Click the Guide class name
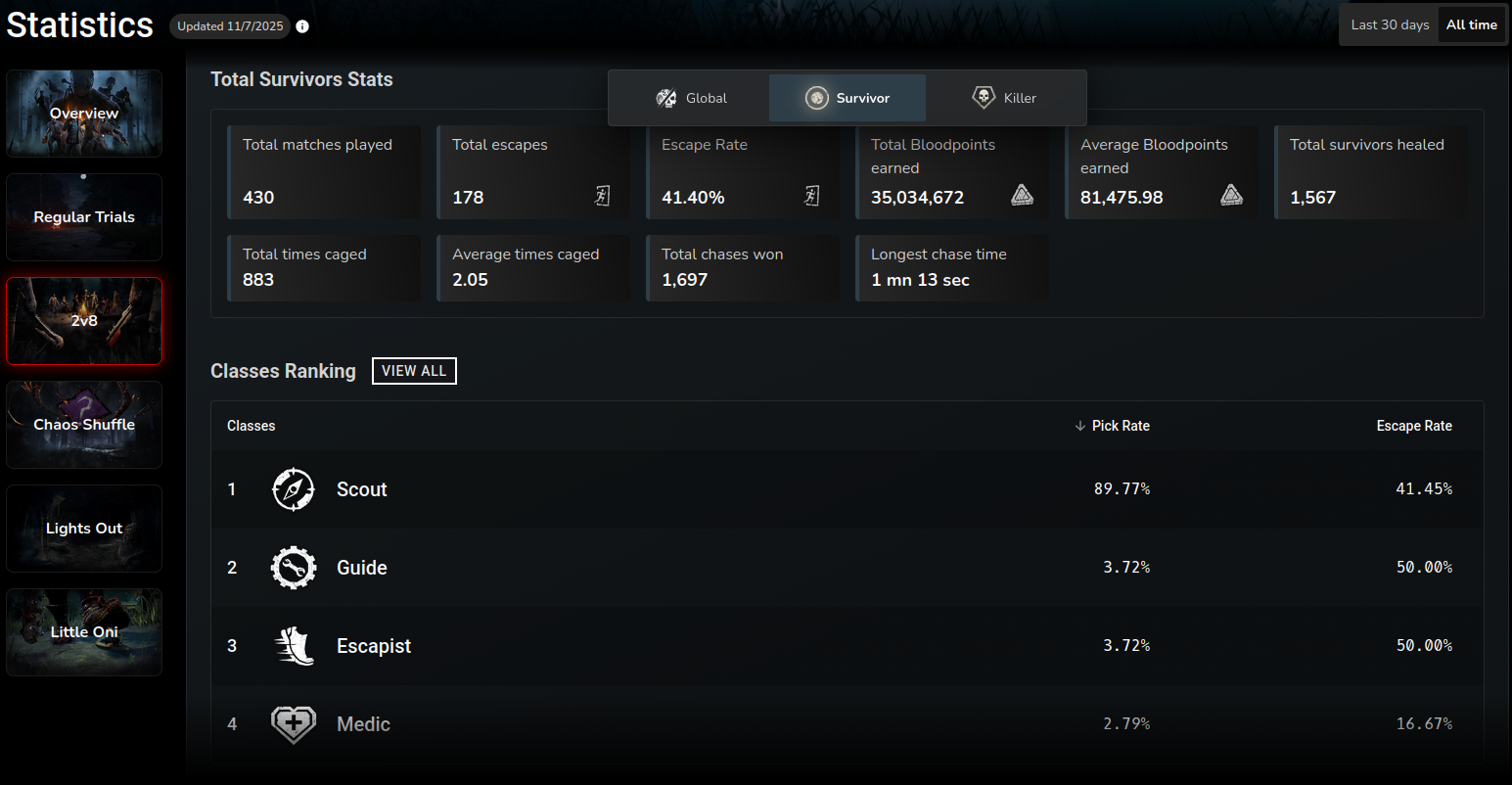Viewport: 1512px width, 785px height. coord(362,568)
